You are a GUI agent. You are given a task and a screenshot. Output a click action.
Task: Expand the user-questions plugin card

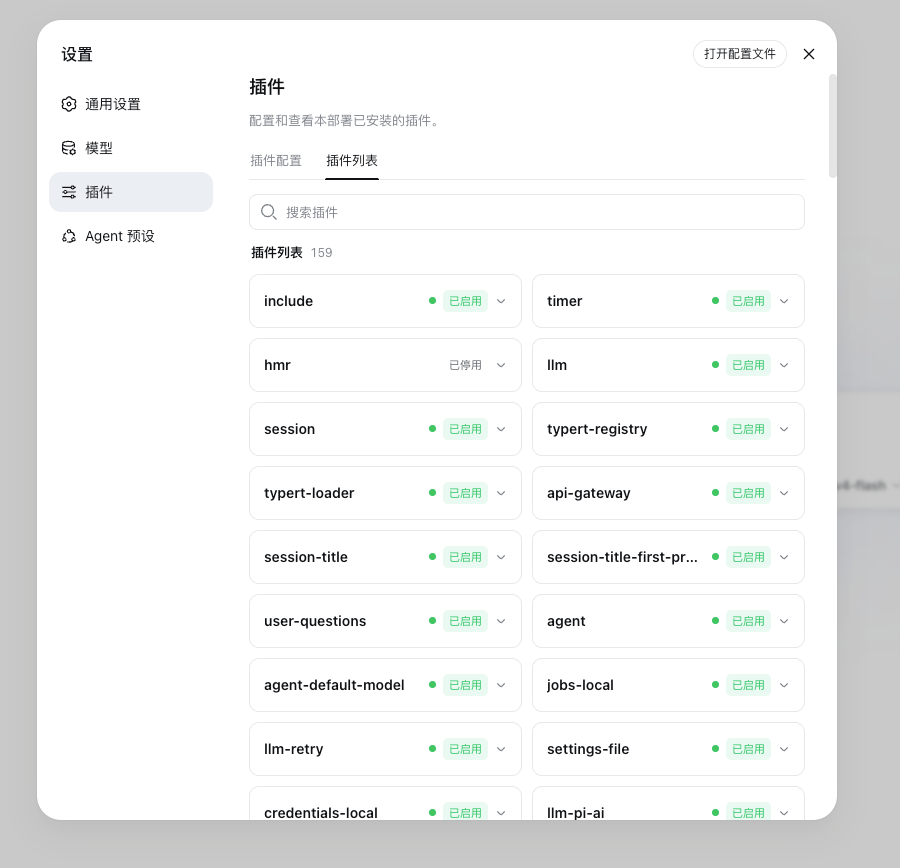pos(501,621)
